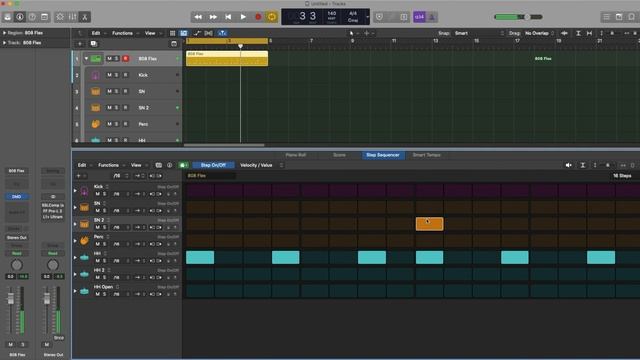Show the Mixer via sliders icon
This screenshot has width=640, height=360.
(x=72, y=17)
